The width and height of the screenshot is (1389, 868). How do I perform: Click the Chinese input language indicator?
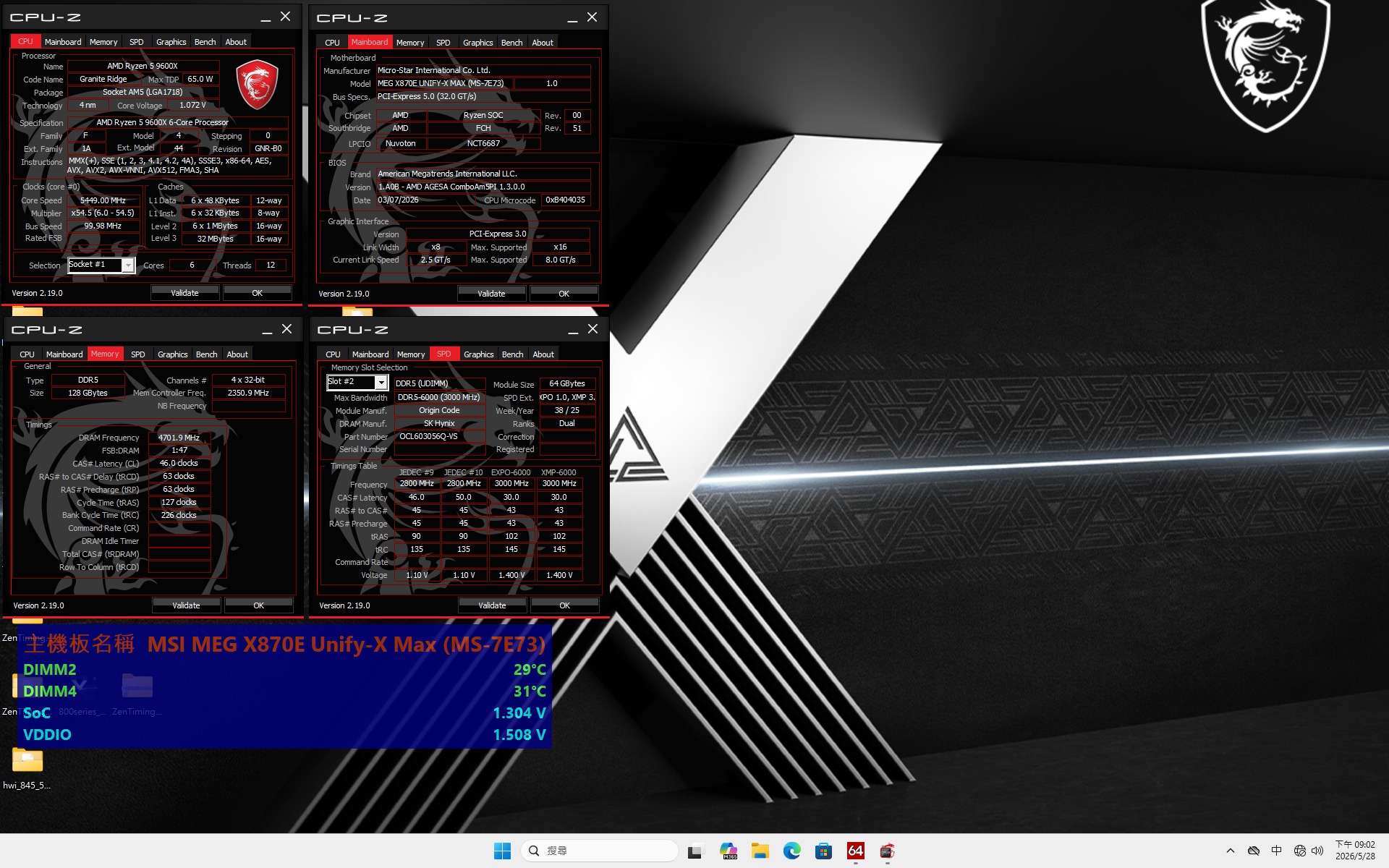pyautogui.click(x=1276, y=851)
